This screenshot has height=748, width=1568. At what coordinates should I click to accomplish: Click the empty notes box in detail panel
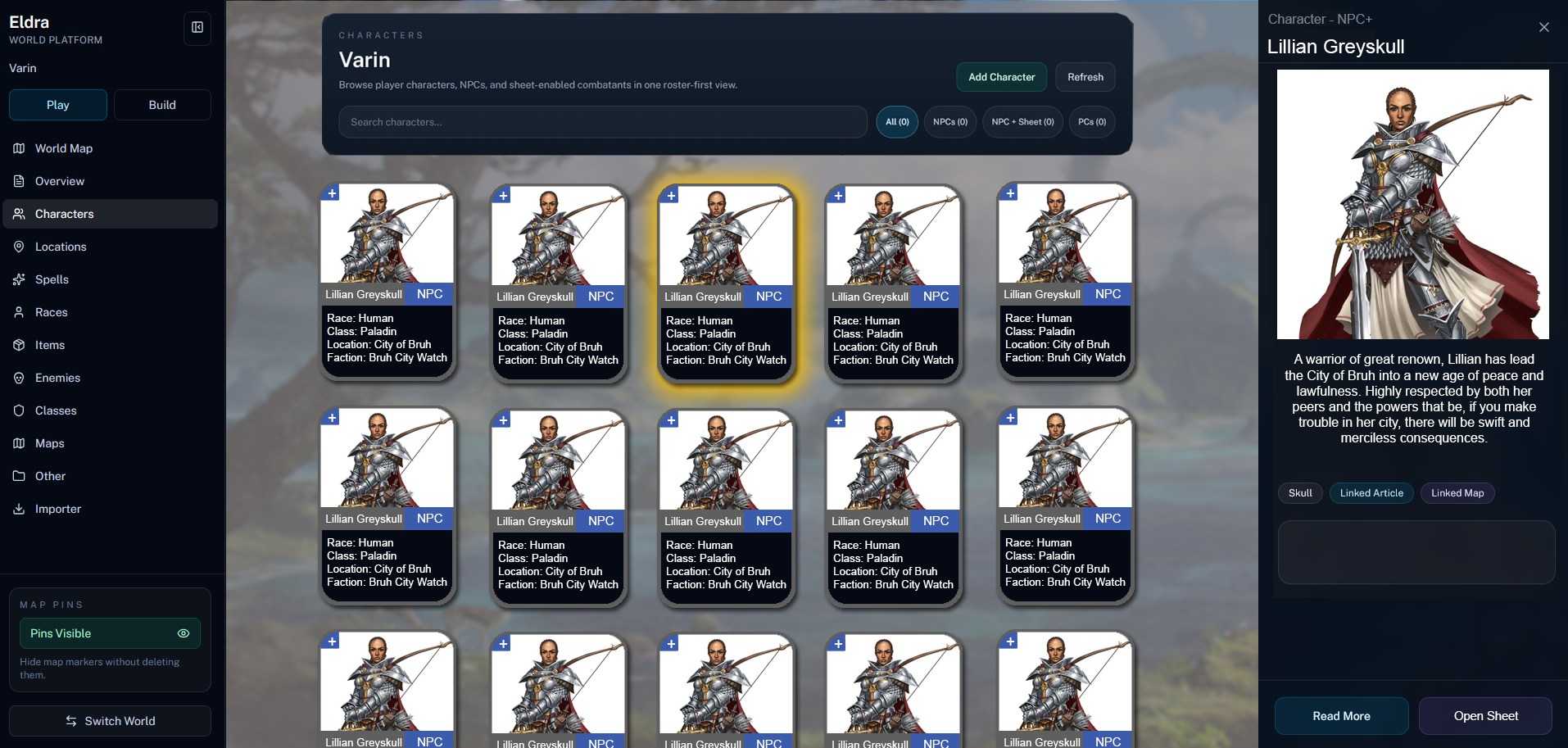click(x=1416, y=552)
